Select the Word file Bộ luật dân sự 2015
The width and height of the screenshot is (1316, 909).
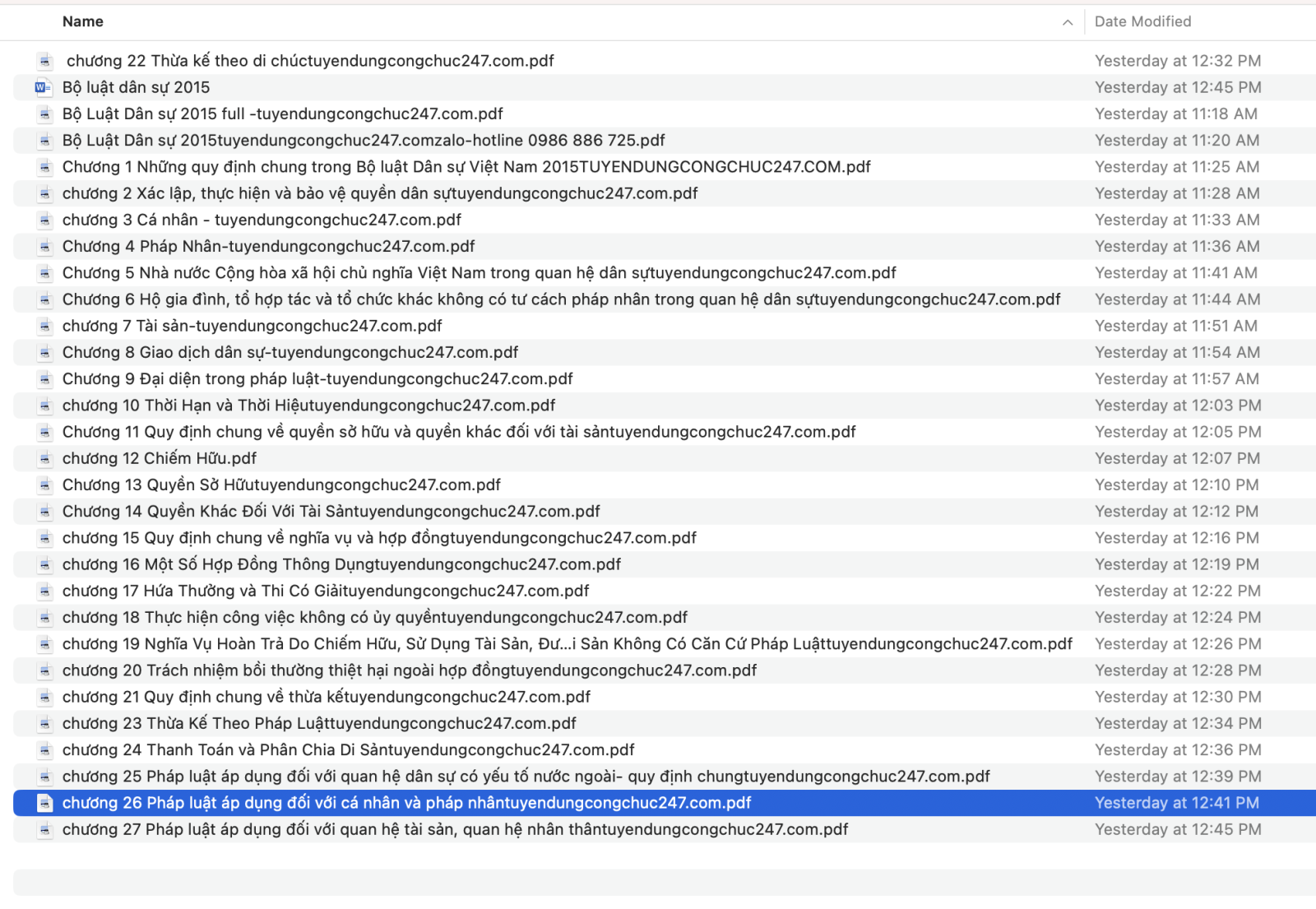(136, 87)
